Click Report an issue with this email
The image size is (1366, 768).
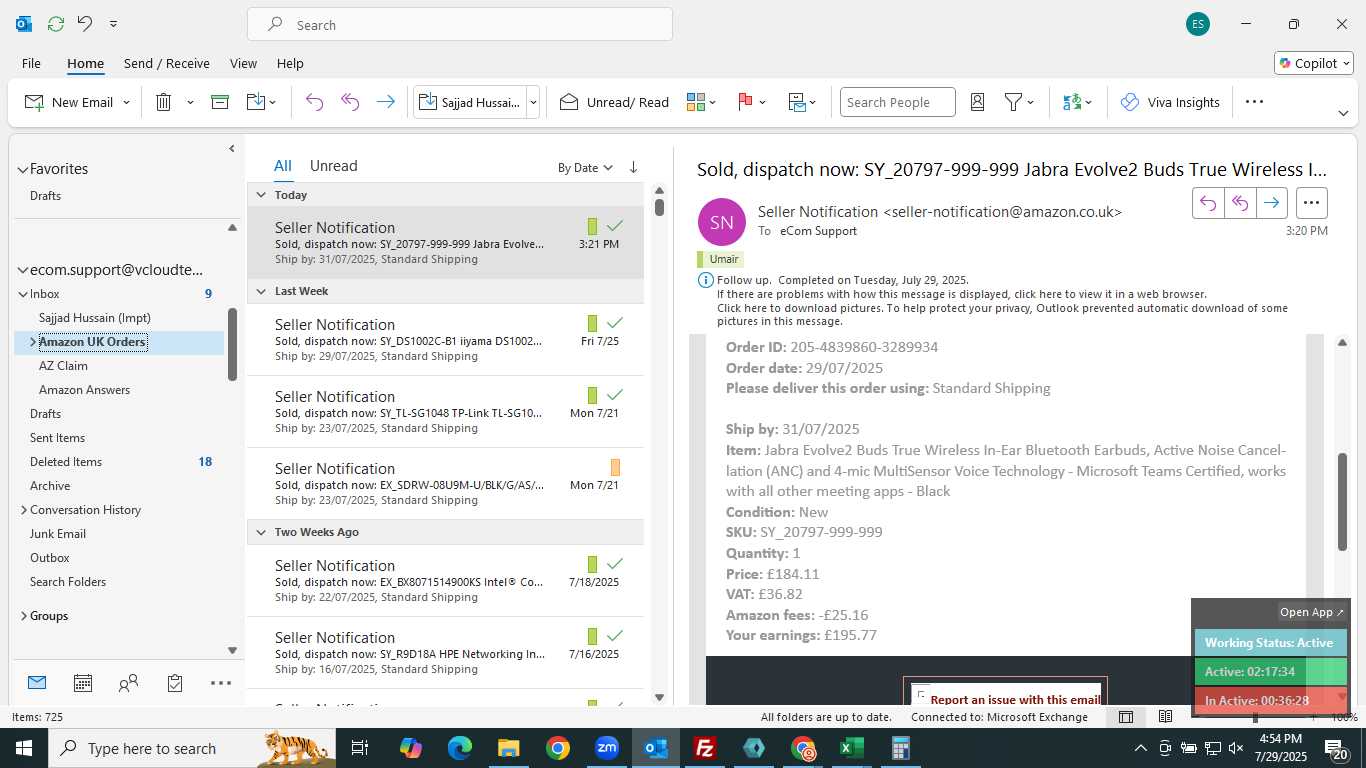(1015, 700)
